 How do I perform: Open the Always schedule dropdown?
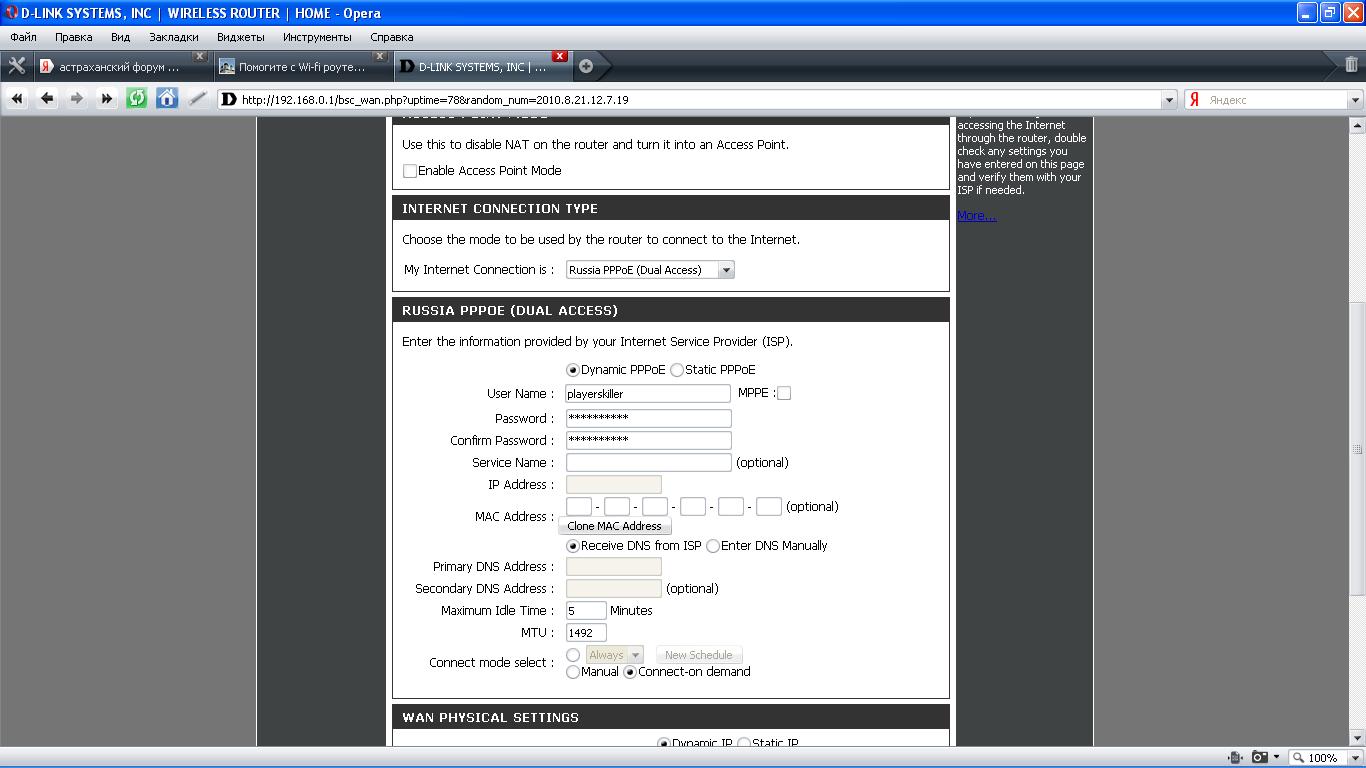(614, 655)
